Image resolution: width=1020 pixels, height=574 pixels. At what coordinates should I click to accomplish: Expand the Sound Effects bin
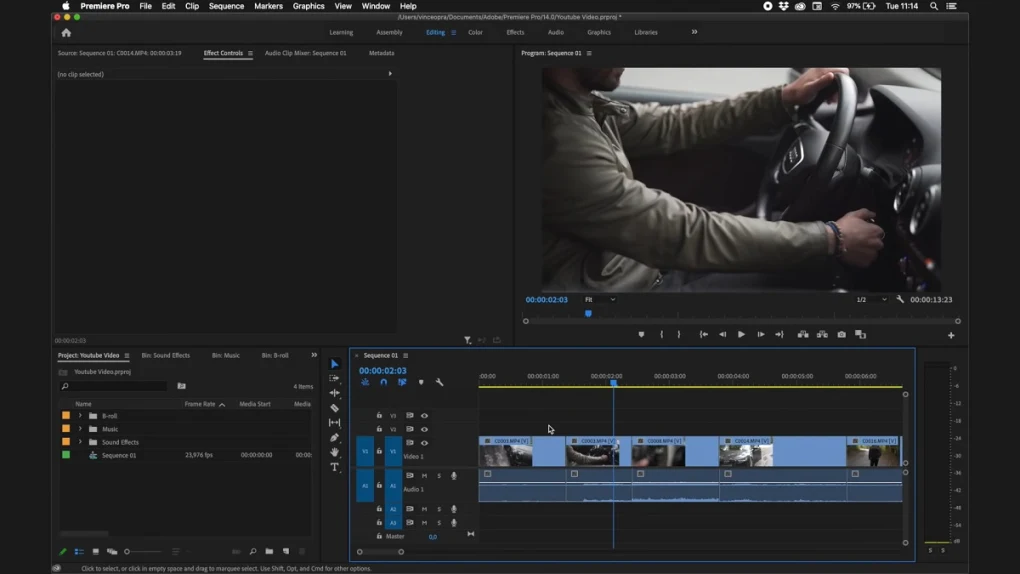[x=80, y=442]
